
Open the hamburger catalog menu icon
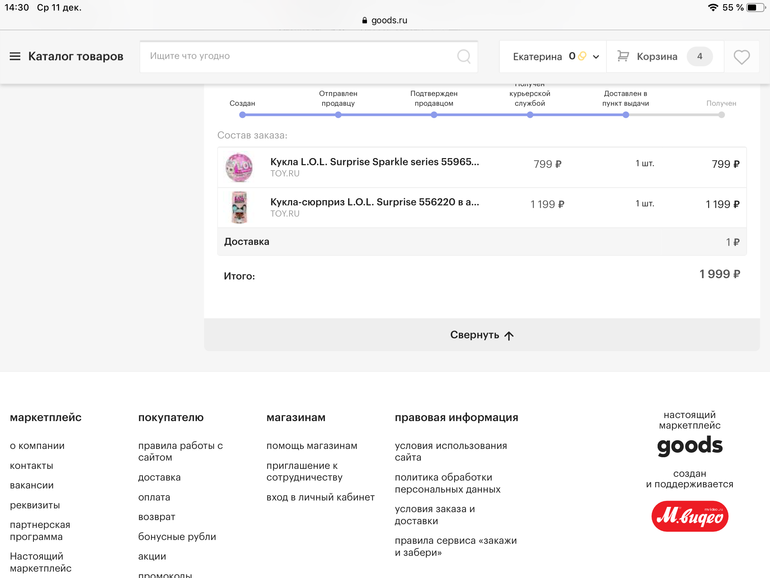click(x=15, y=56)
